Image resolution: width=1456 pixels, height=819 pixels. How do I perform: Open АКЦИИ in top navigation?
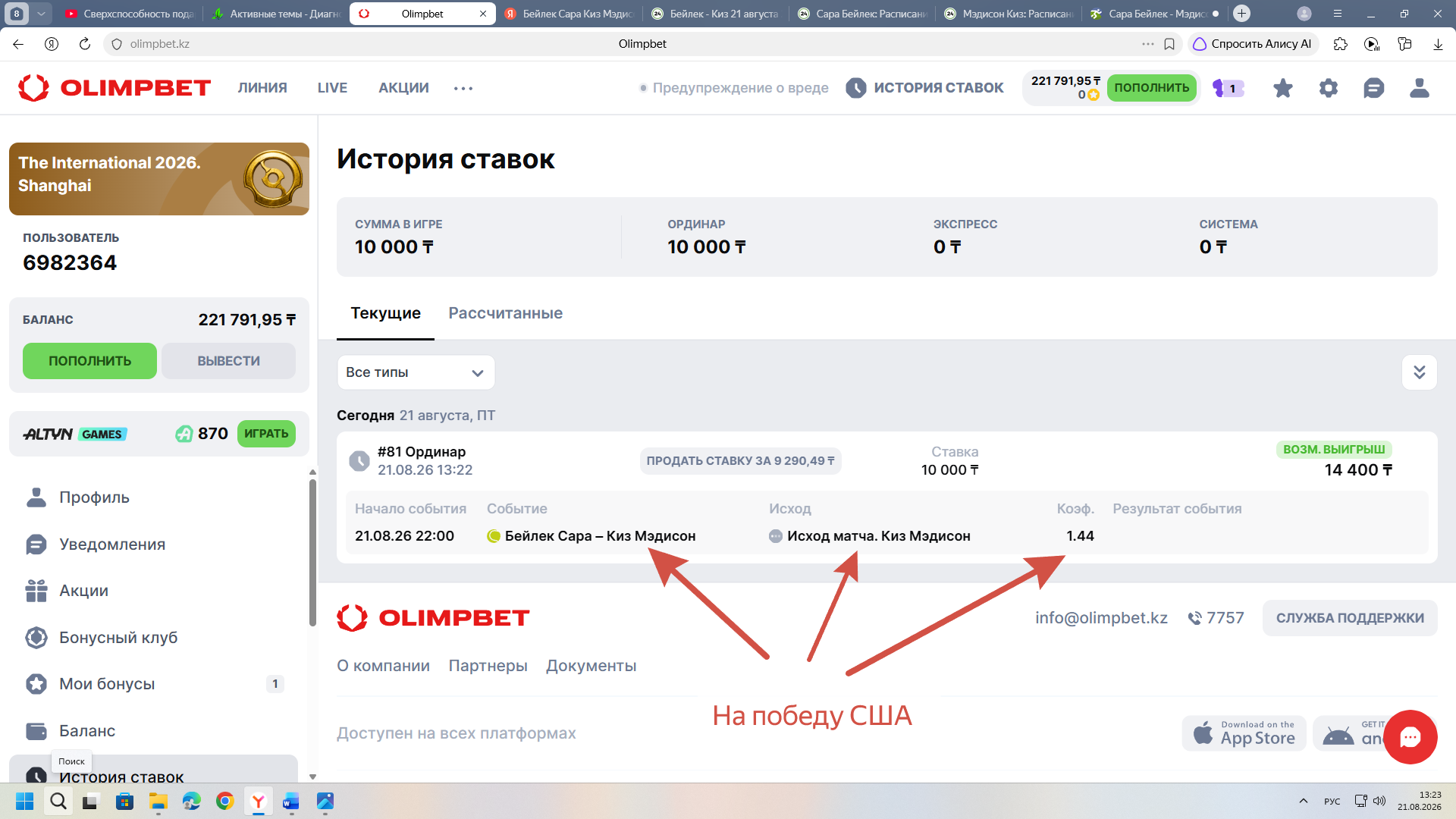[403, 88]
